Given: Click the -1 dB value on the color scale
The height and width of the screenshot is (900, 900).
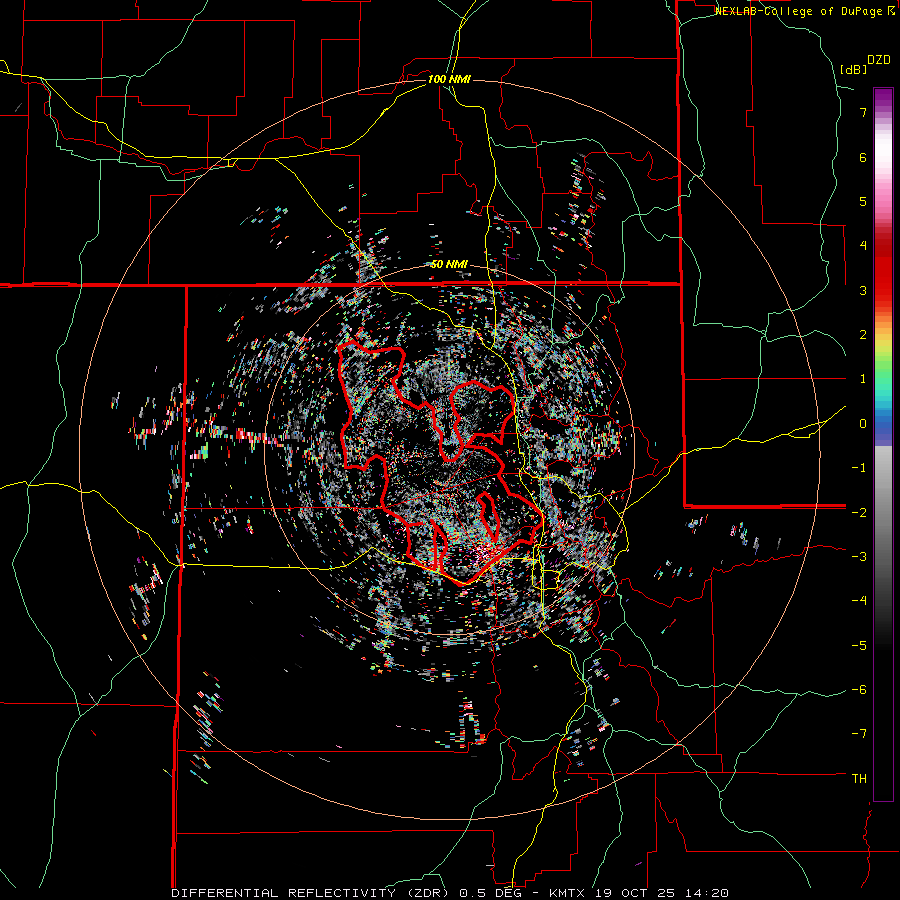Looking at the screenshot, I should click(x=859, y=468).
